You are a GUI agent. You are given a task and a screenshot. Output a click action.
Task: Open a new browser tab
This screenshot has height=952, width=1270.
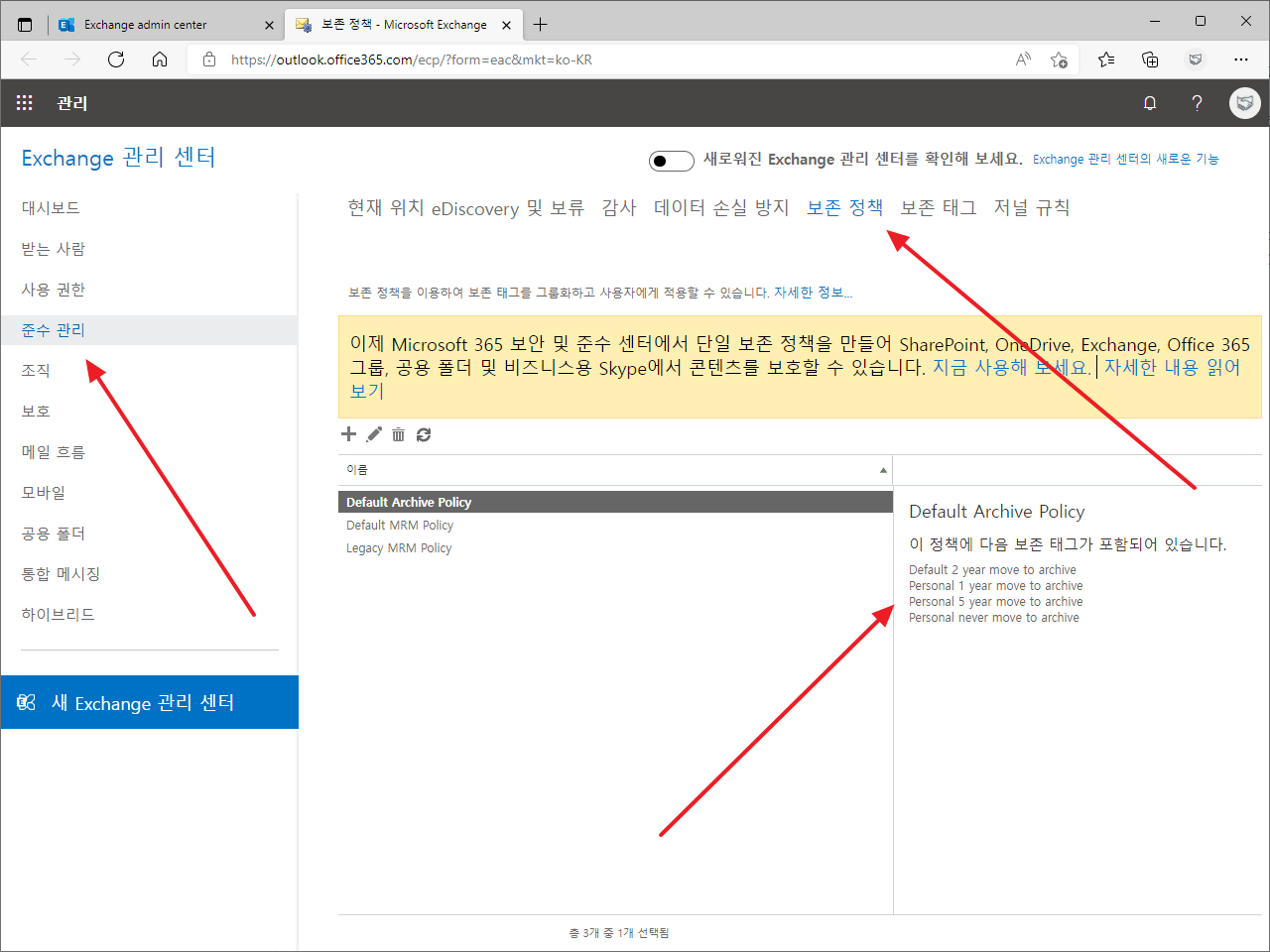pos(540,24)
